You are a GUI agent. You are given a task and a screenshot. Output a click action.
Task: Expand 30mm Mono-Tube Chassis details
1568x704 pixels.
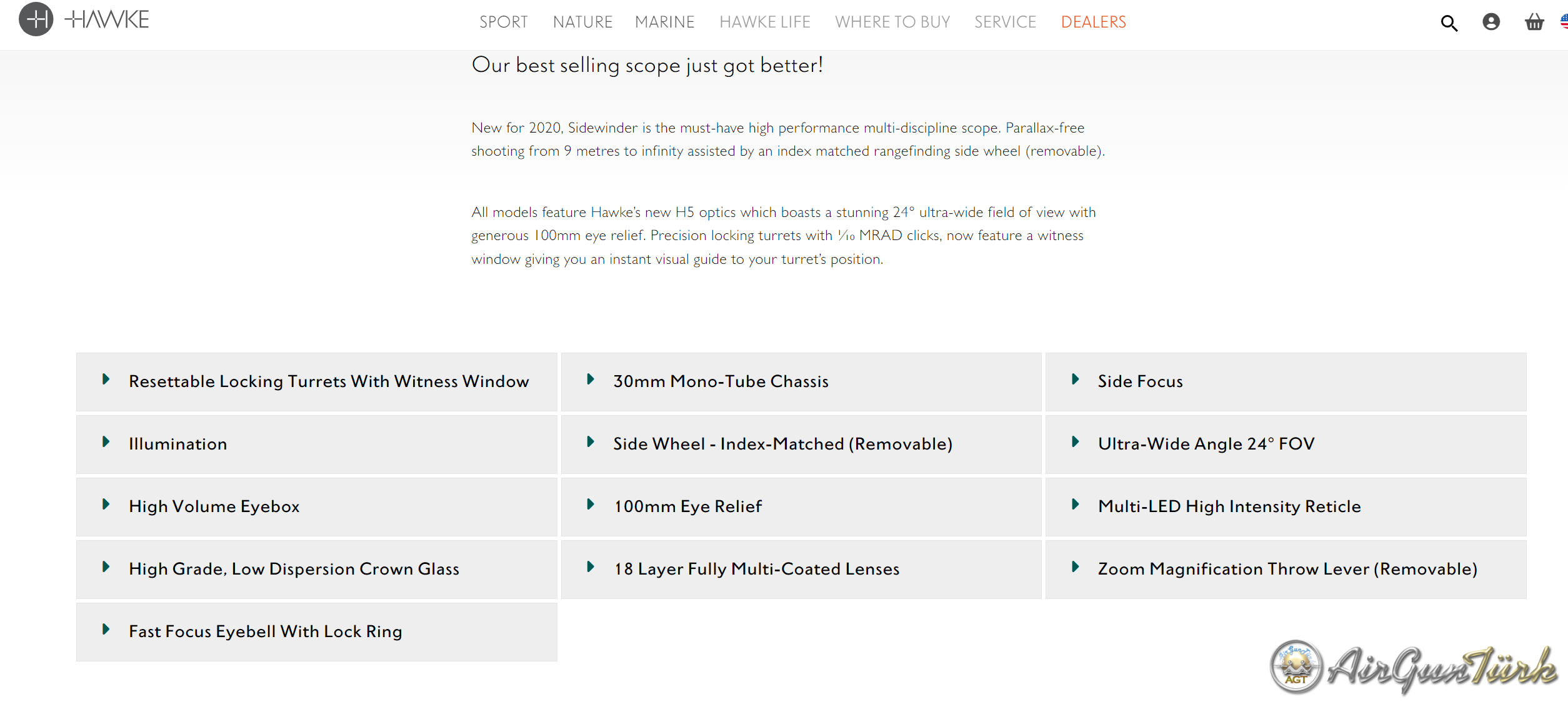click(721, 381)
